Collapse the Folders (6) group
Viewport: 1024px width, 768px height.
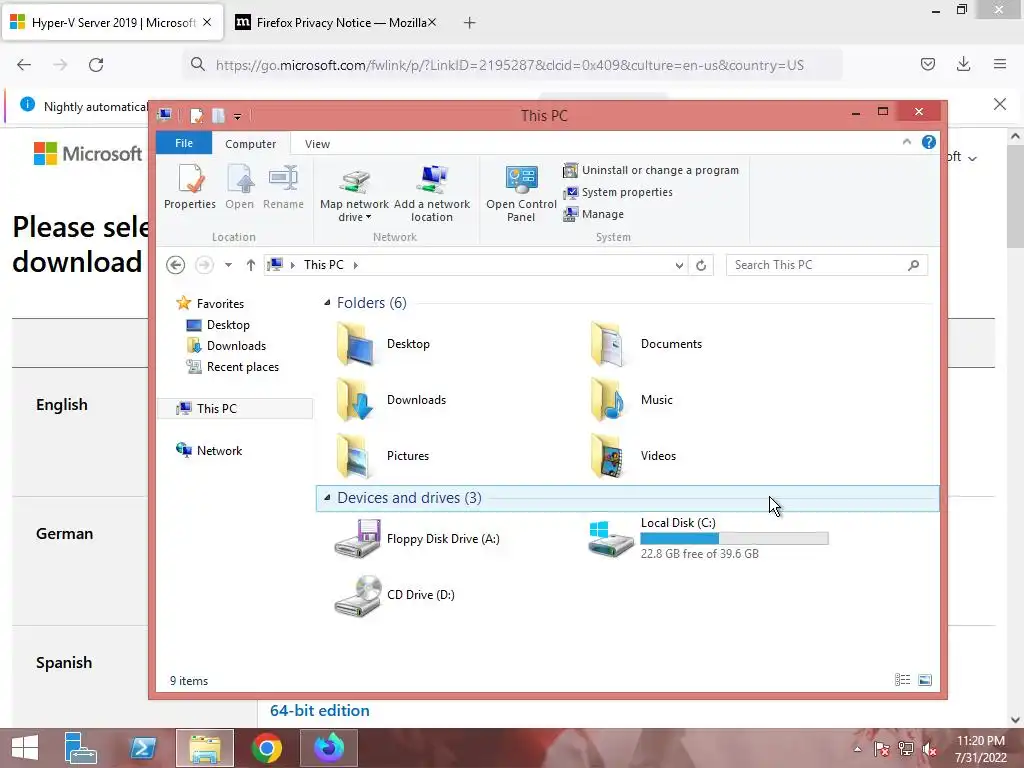(327, 302)
